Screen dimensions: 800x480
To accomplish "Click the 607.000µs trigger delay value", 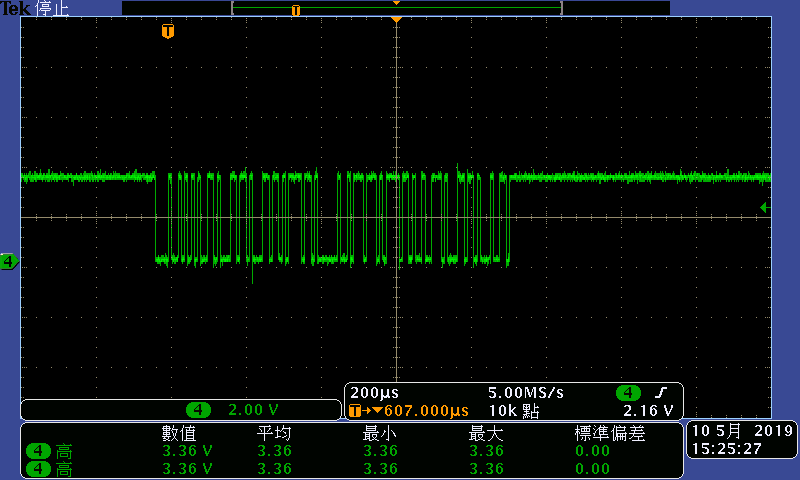I will coord(427,411).
